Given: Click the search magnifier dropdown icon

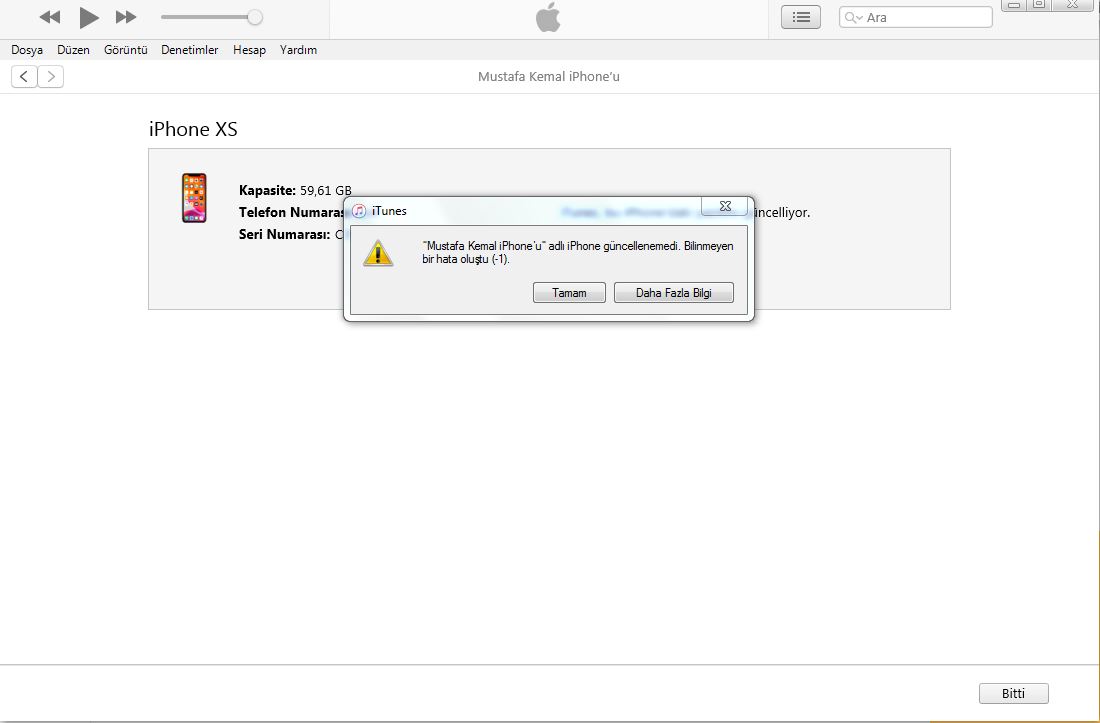Looking at the screenshot, I should [853, 18].
